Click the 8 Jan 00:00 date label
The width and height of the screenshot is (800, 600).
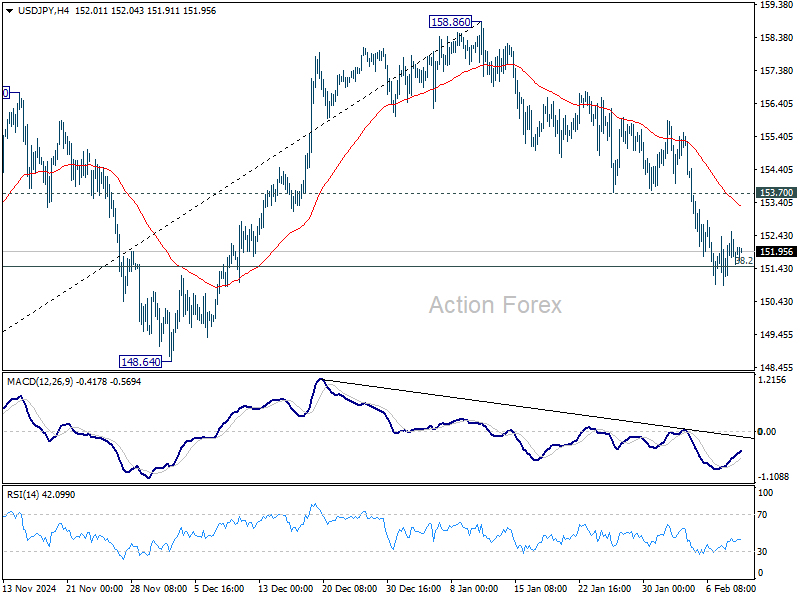pyautogui.click(x=474, y=588)
